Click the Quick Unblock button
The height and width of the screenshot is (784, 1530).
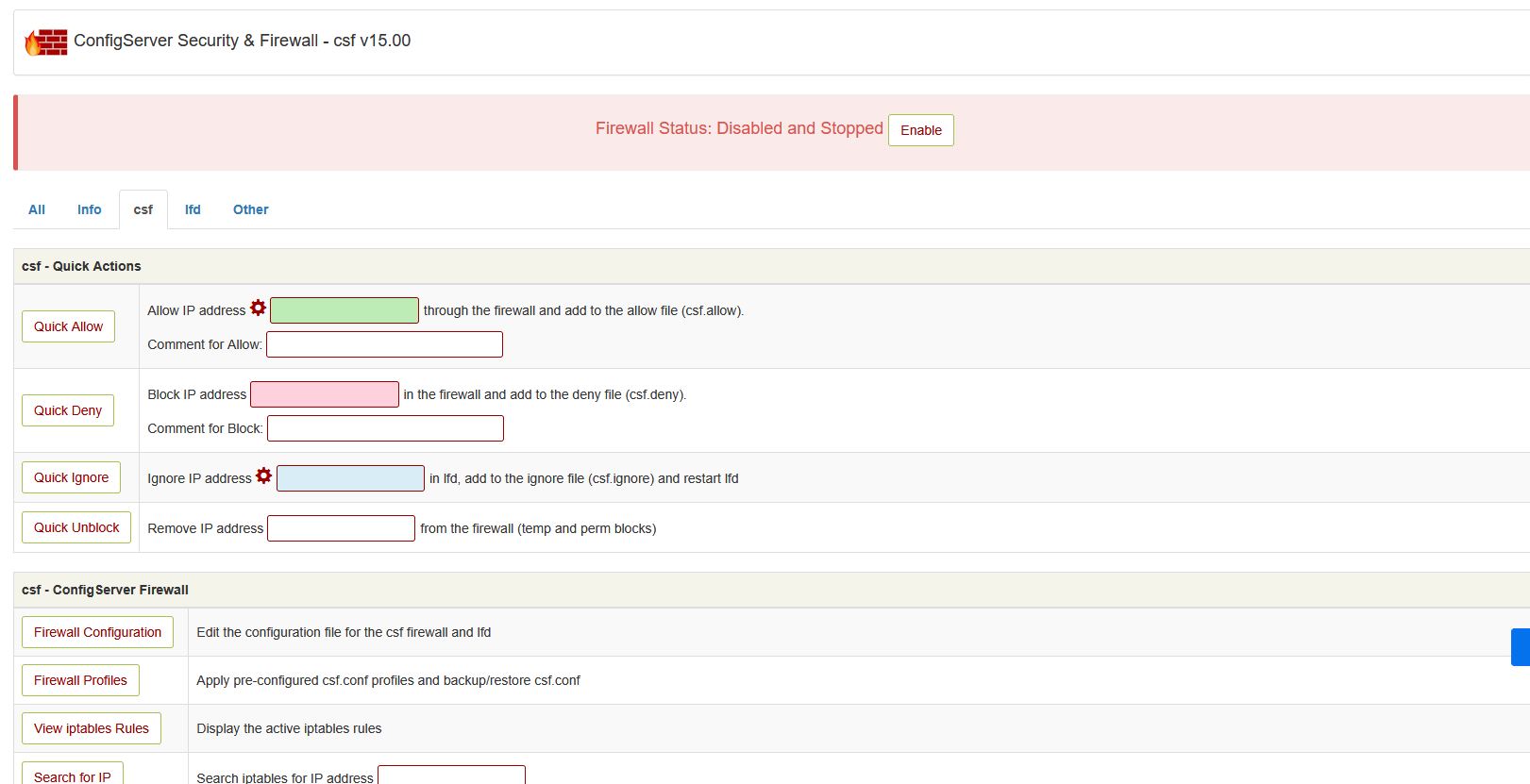pos(76,527)
